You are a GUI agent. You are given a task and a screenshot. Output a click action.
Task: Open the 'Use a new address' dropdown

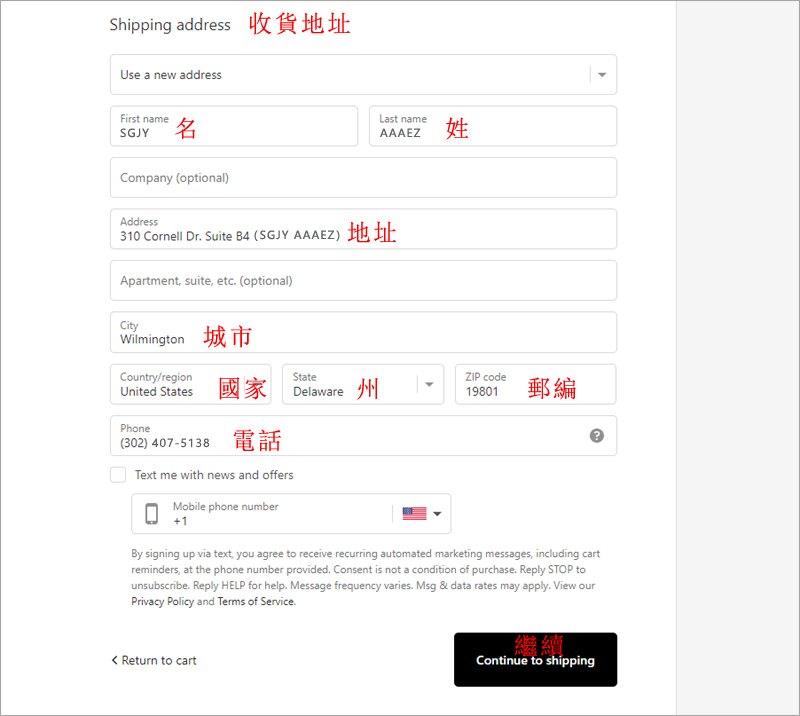[363, 75]
